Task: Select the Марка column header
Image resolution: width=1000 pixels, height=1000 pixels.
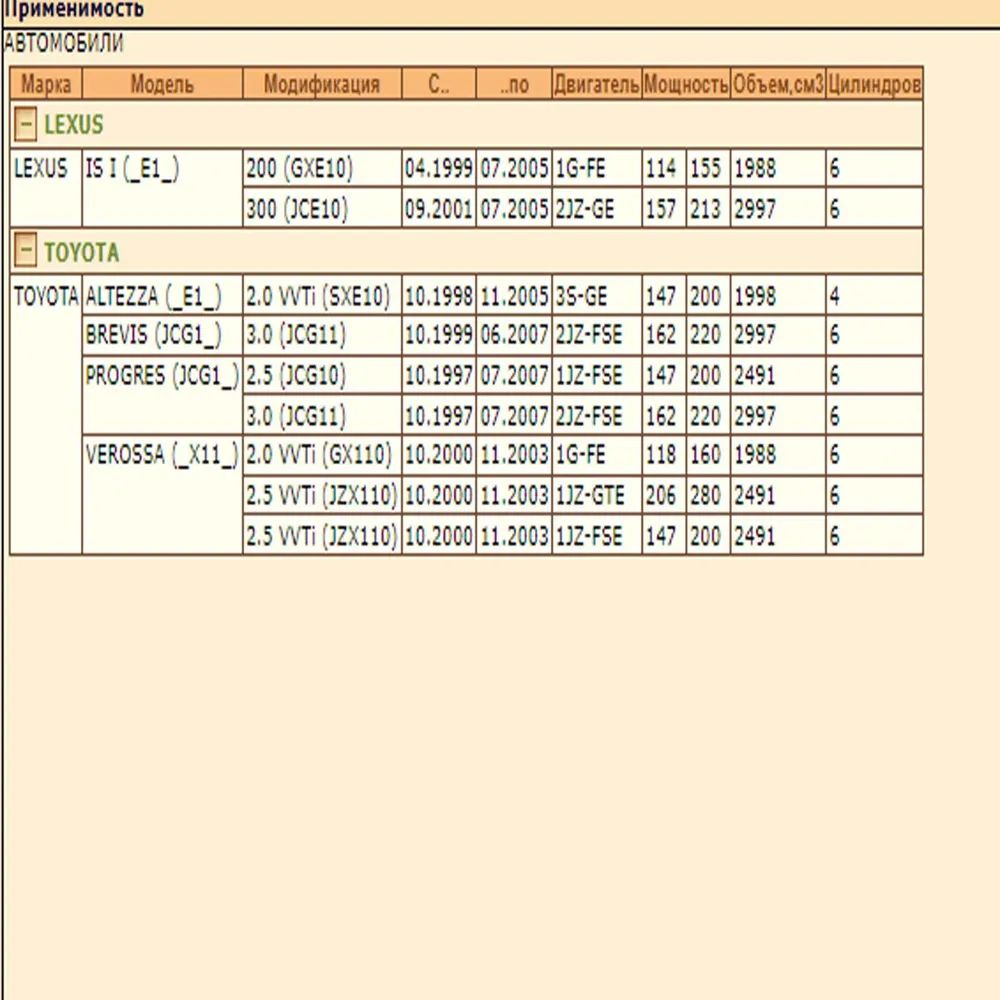Action: [x=46, y=84]
